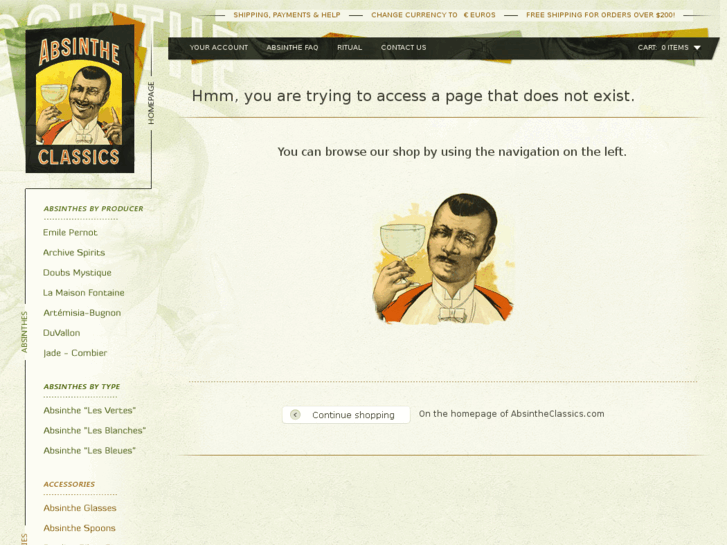The height and width of the screenshot is (545, 727).
Task: Click the Absinthes by Producer heading
Action: click(x=93, y=209)
